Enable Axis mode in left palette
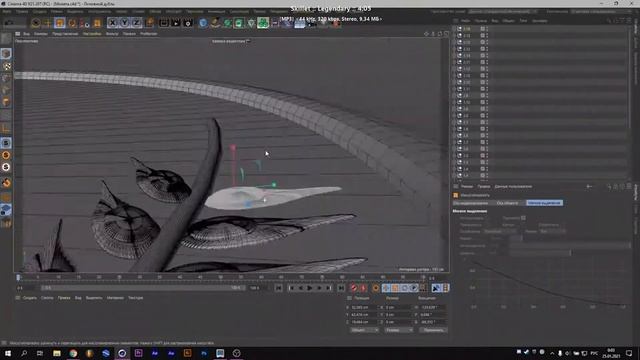 6,129
